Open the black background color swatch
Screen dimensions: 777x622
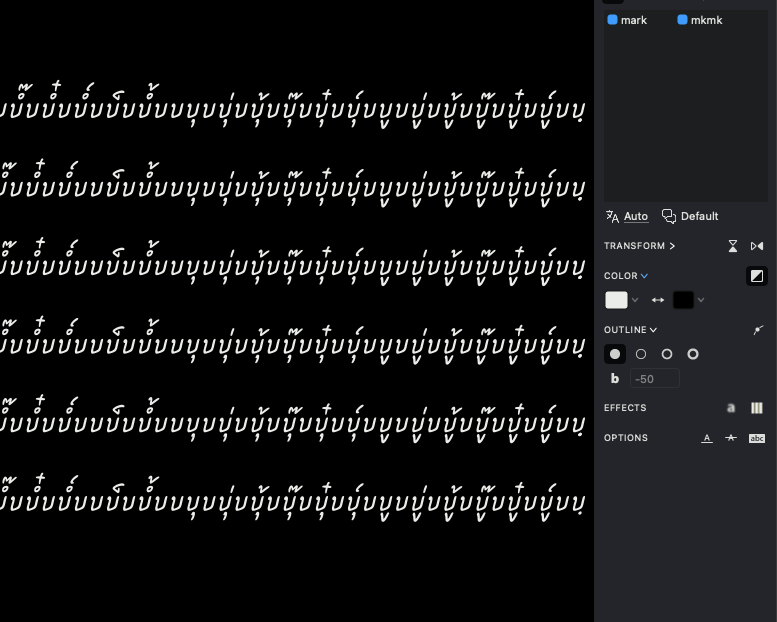[x=683, y=300]
